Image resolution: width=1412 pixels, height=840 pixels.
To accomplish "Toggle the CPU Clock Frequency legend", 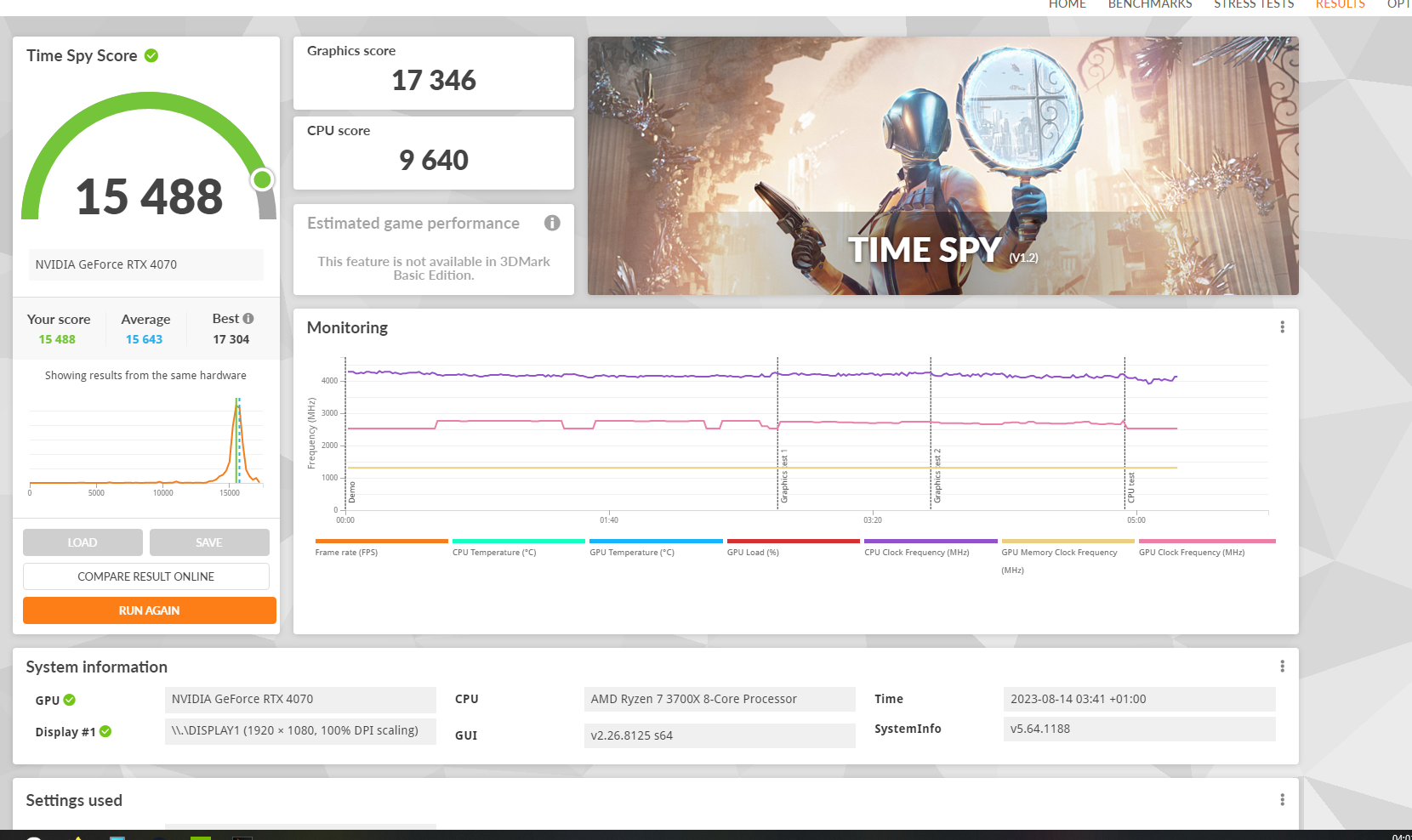I will [931, 548].
